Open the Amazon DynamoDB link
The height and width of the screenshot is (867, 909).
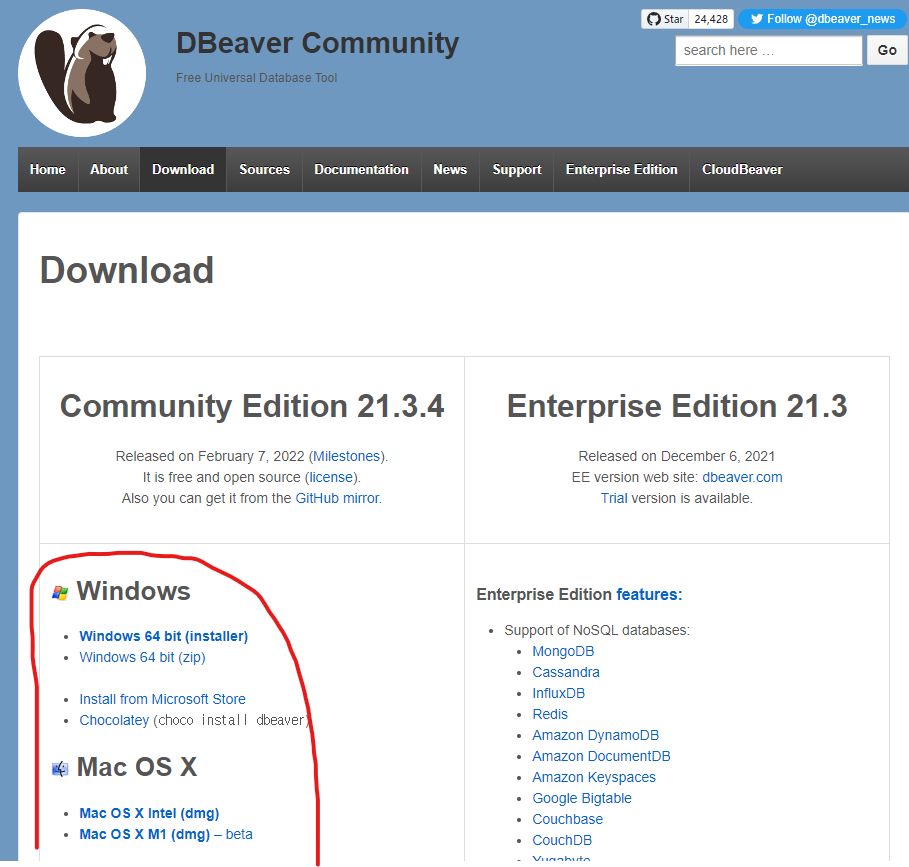tap(595, 735)
